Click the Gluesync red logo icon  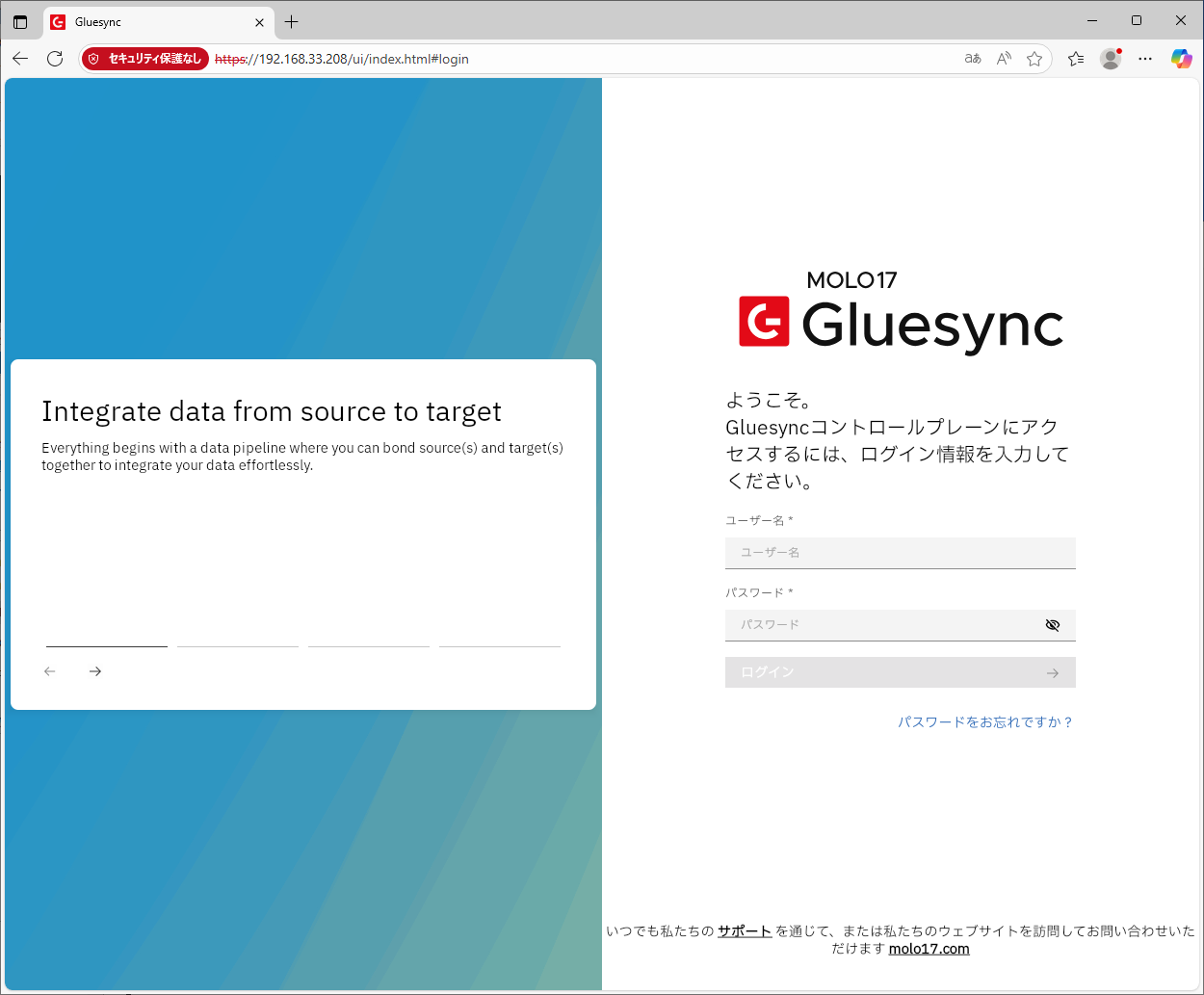point(764,321)
